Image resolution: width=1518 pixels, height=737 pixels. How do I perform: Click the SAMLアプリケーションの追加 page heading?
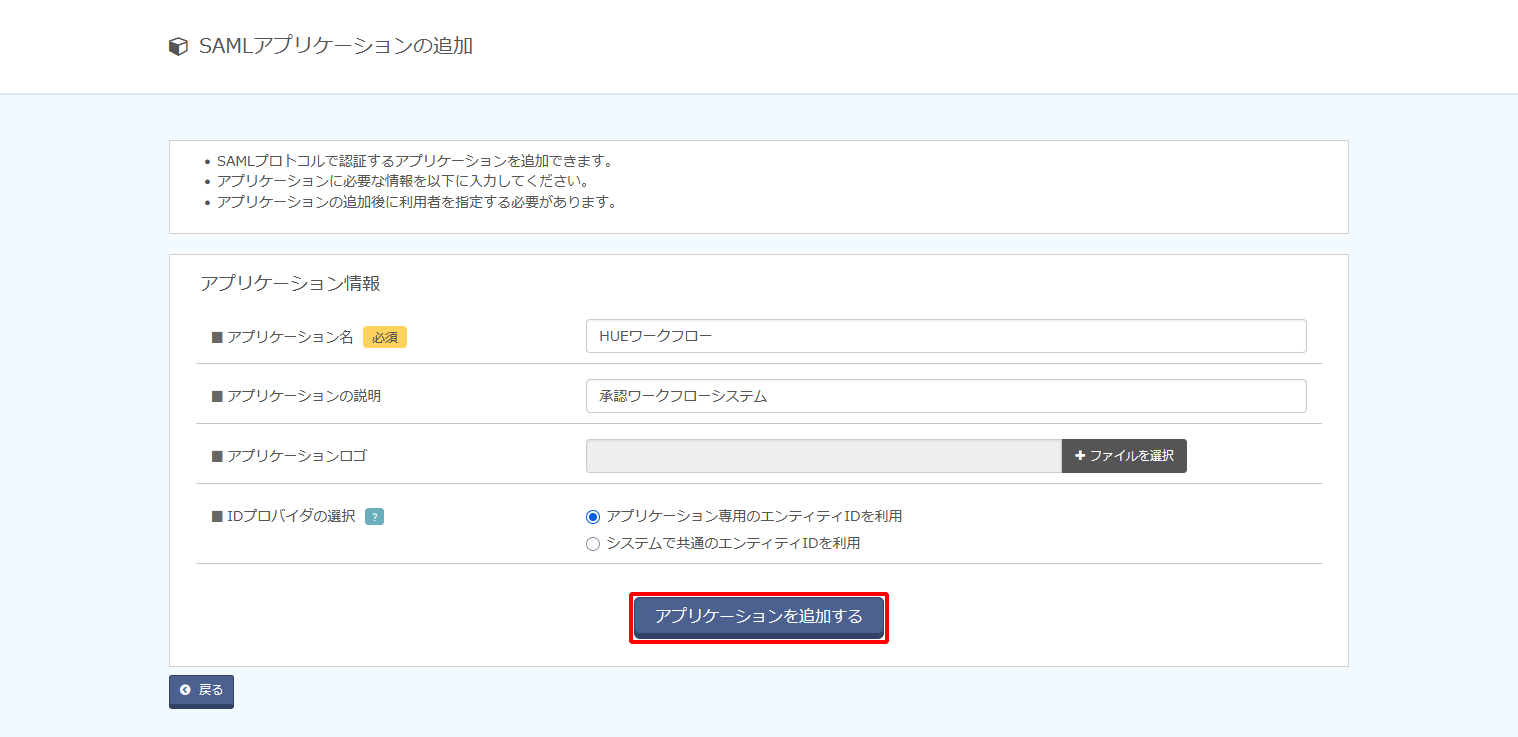pyautogui.click(x=336, y=46)
